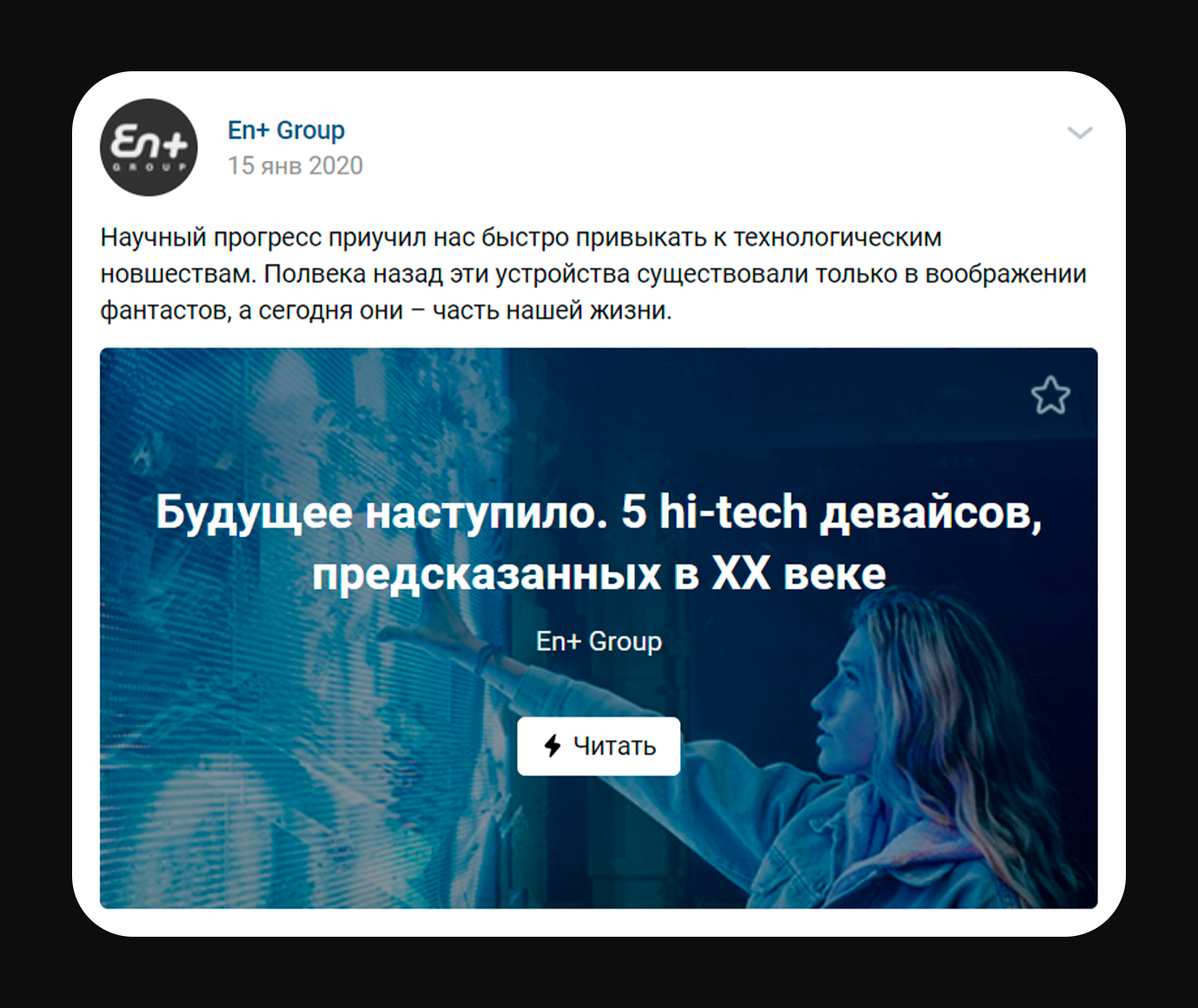Open the En+ Group round avatar logo

point(149,147)
